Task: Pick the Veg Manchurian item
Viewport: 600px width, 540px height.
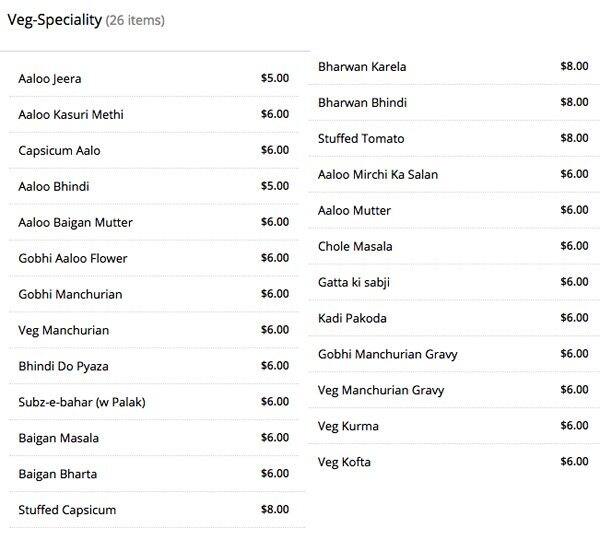Action: pos(154,330)
